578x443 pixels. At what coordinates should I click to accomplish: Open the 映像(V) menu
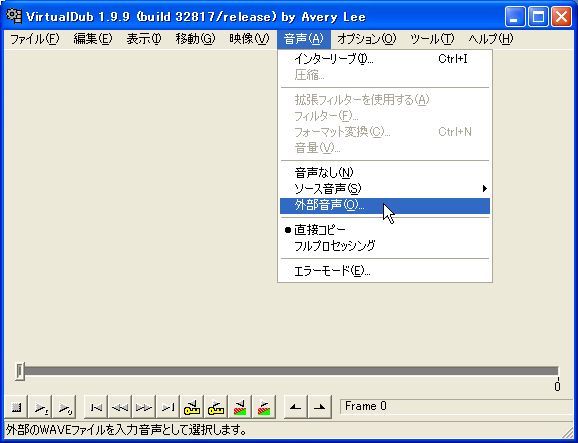(x=249, y=39)
